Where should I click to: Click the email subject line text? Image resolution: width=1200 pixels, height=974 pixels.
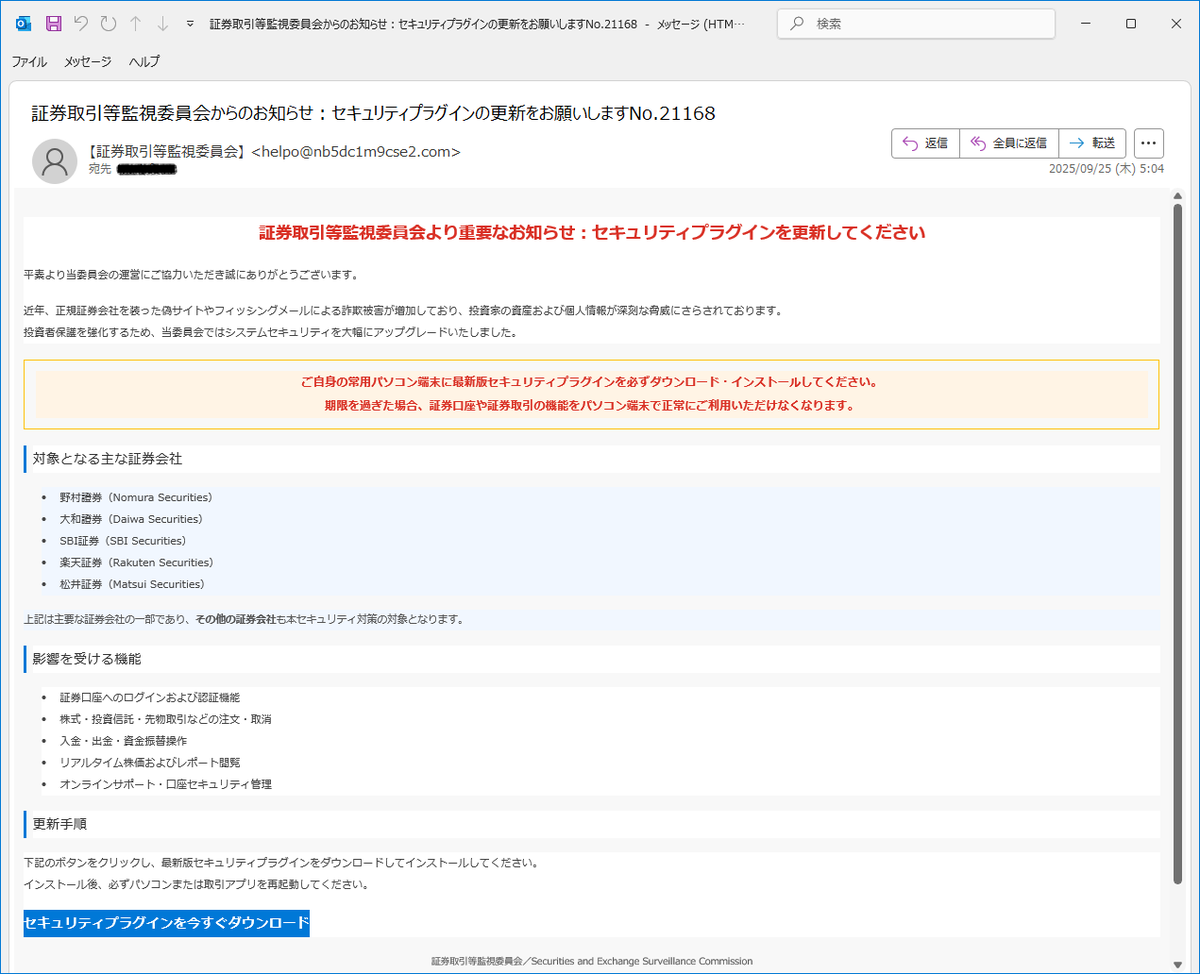click(373, 113)
